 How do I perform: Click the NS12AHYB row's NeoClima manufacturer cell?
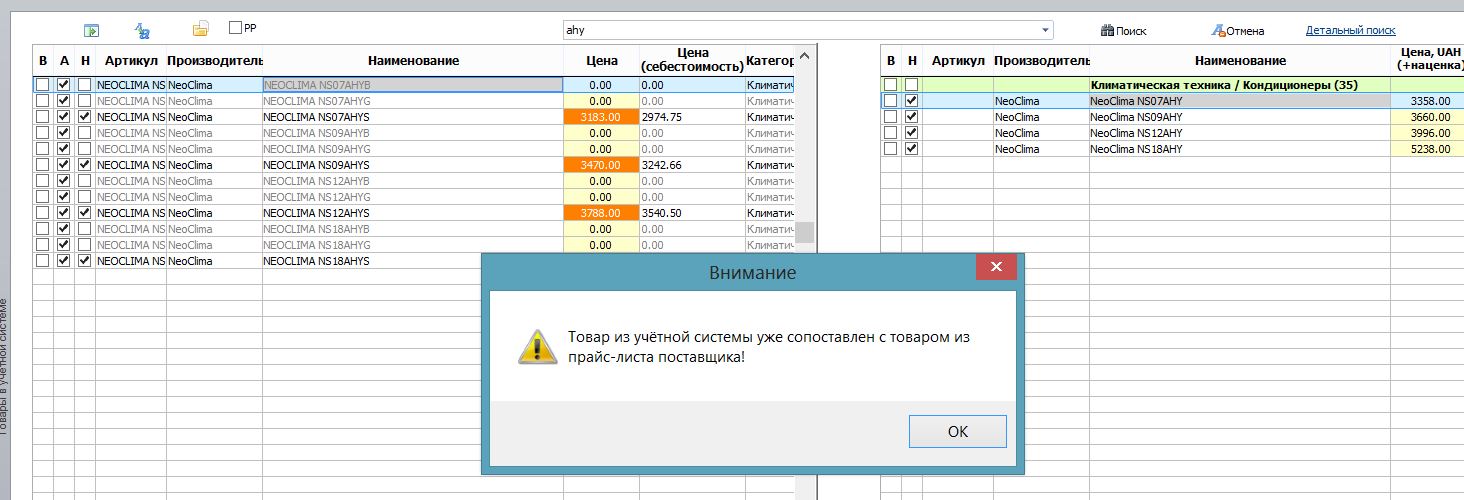point(214,181)
